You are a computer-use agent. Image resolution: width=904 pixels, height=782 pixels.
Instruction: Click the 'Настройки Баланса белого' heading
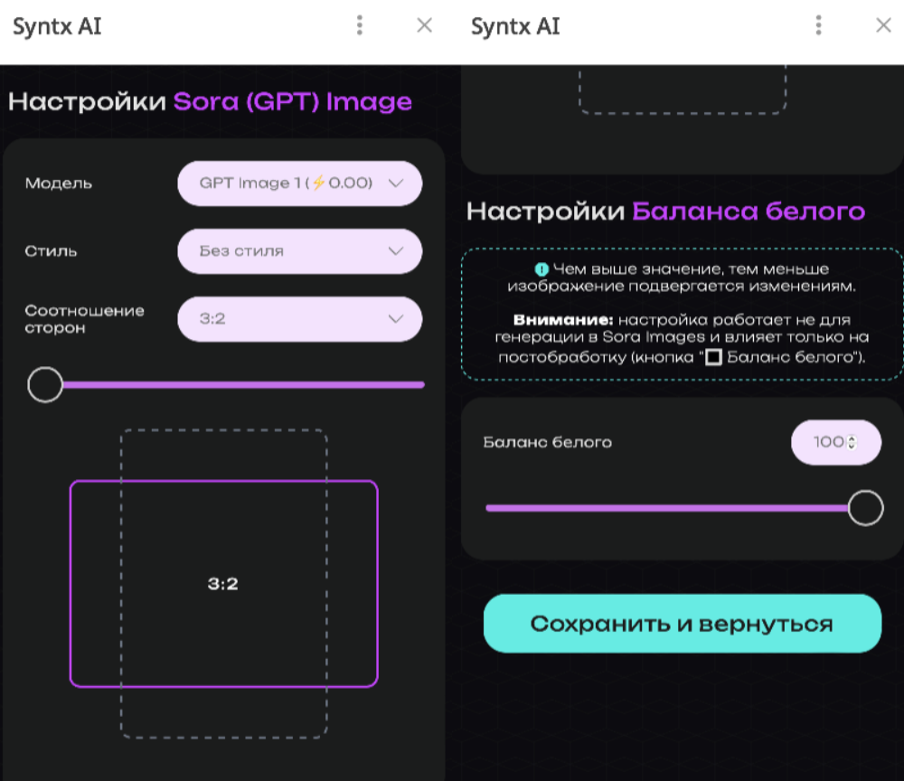click(x=665, y=211)
